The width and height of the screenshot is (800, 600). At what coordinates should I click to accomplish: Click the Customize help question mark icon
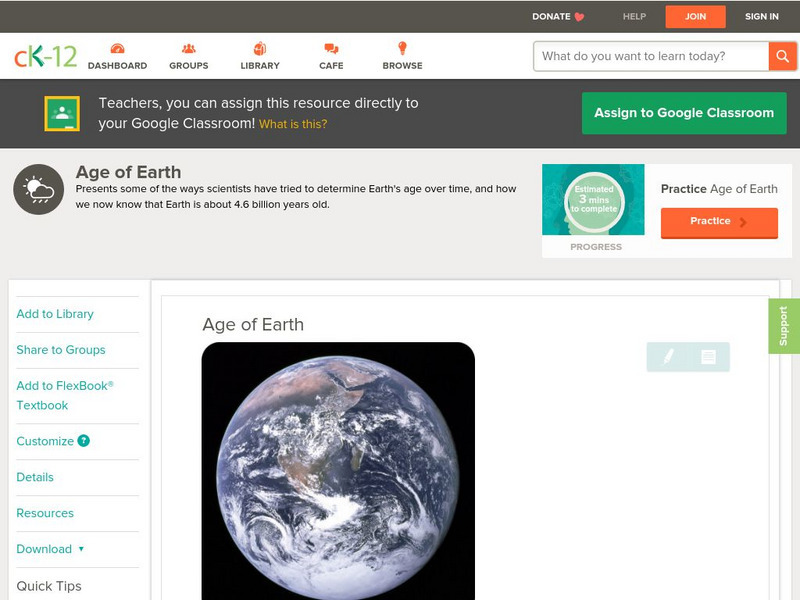coord(84,441)
